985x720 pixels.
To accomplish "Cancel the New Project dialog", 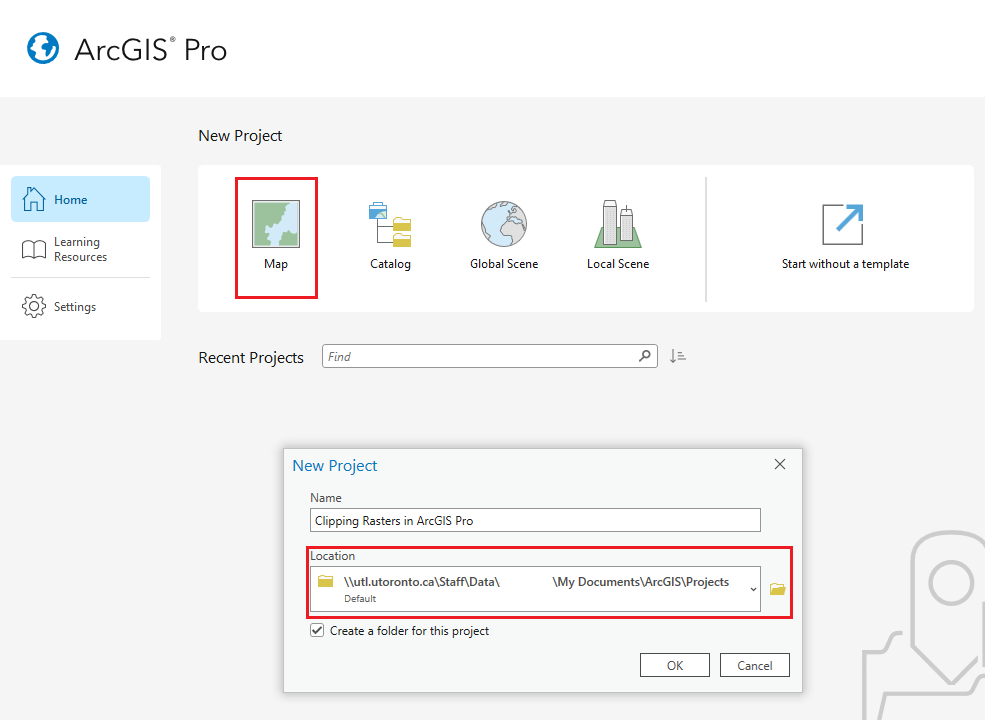I will point(754,664).
